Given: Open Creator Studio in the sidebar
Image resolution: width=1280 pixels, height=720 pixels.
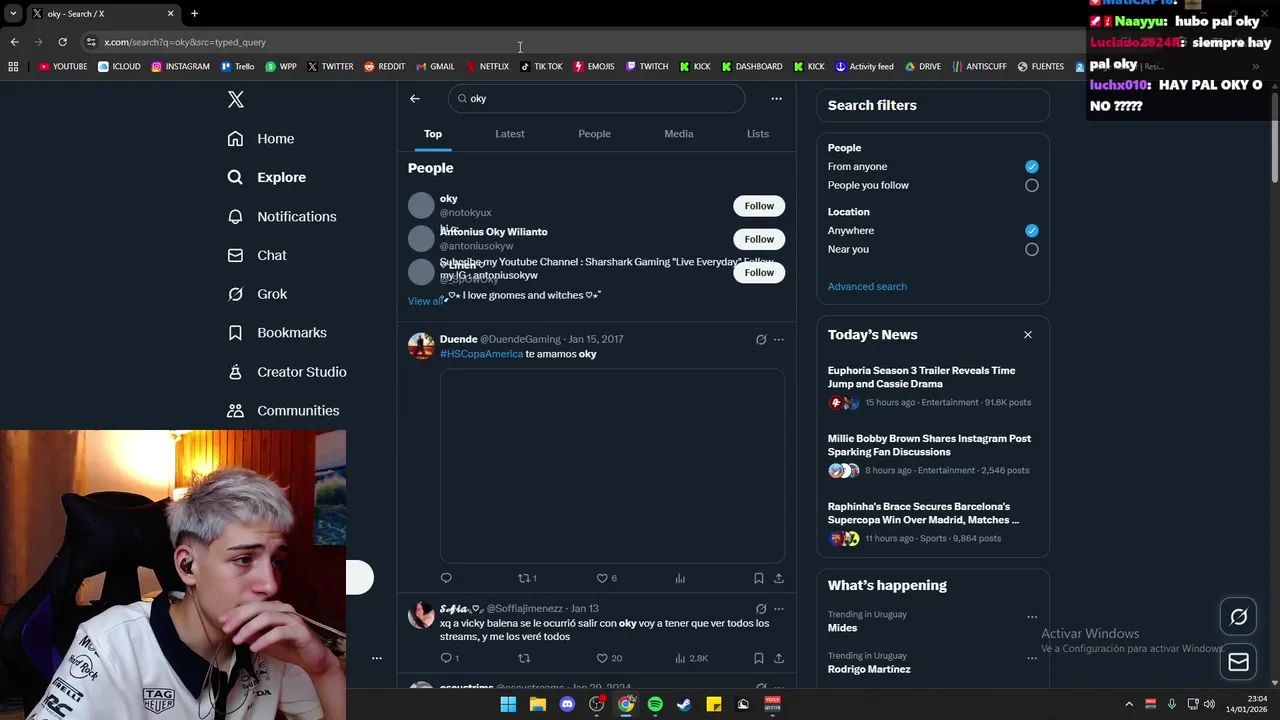Looking at the screenshot, I should (x=287, y=371).
